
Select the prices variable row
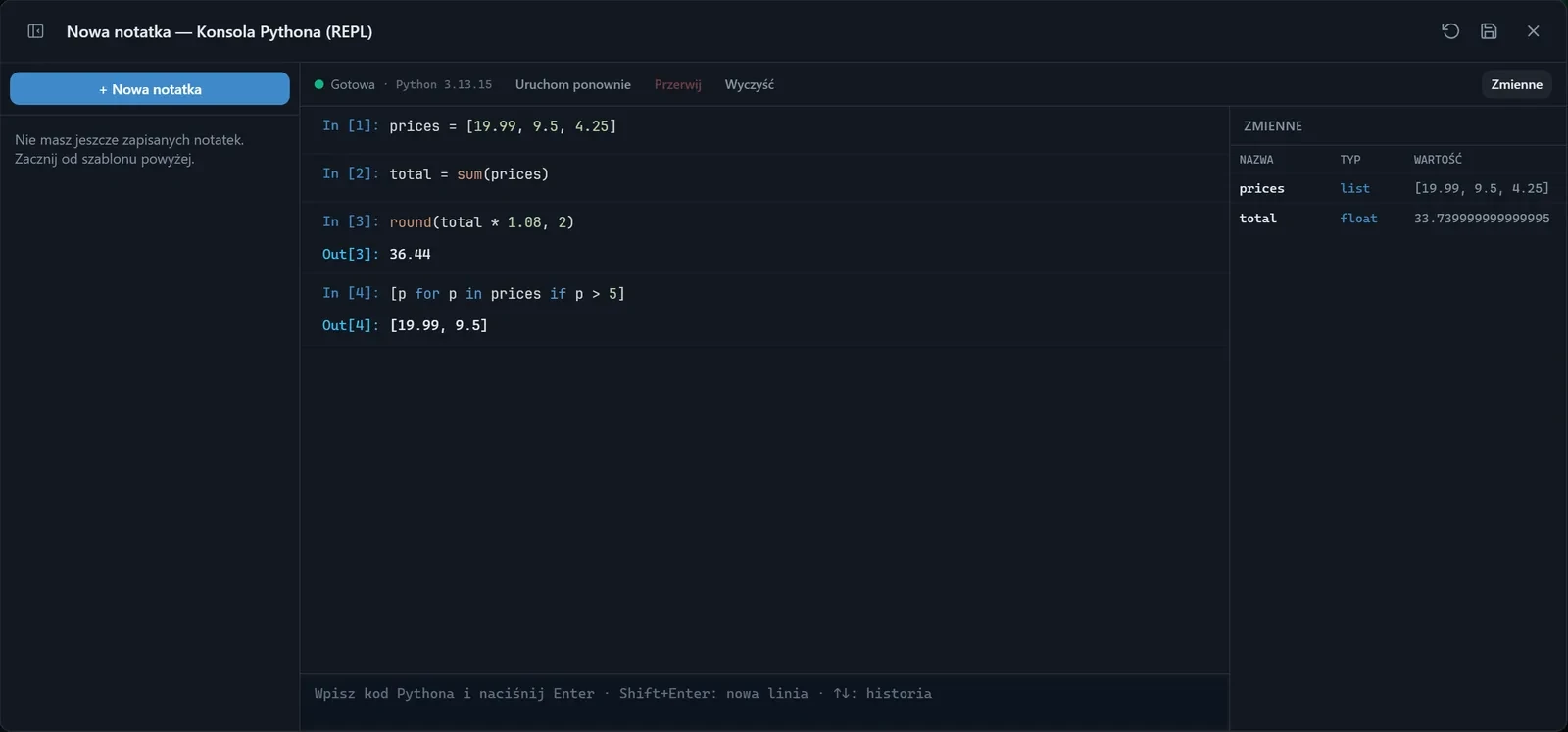(1398, 188)
